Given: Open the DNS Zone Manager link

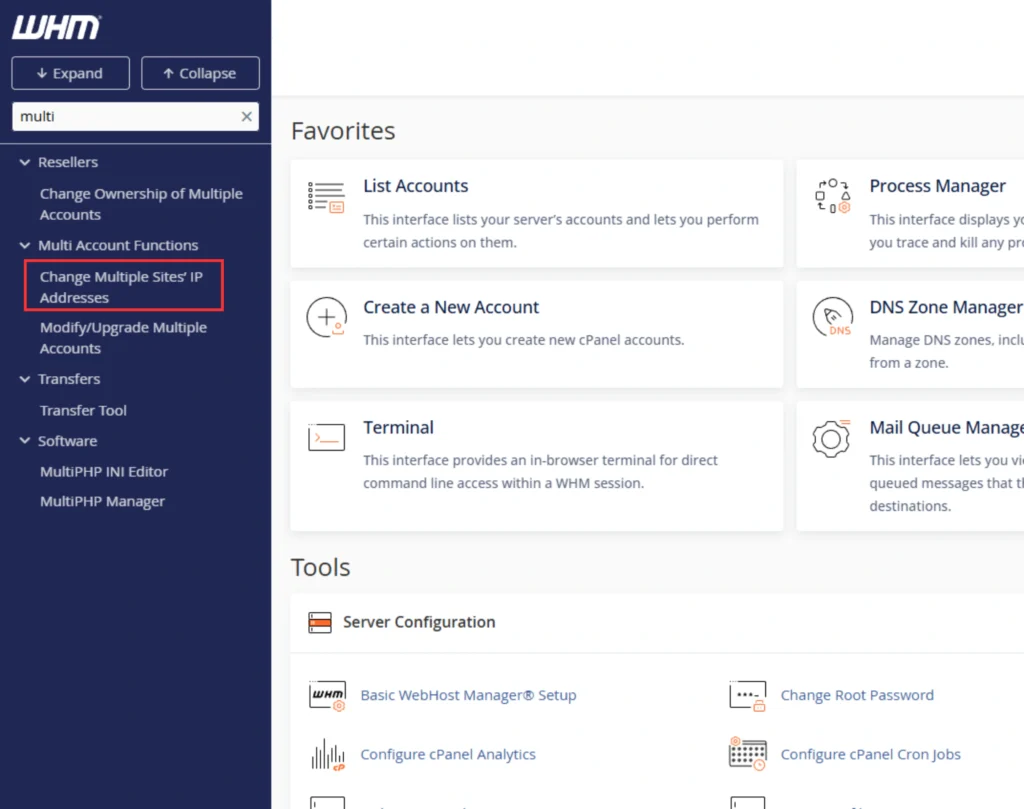Looking at the screenshot, I should pyautogui.click(x=946, y=307).
